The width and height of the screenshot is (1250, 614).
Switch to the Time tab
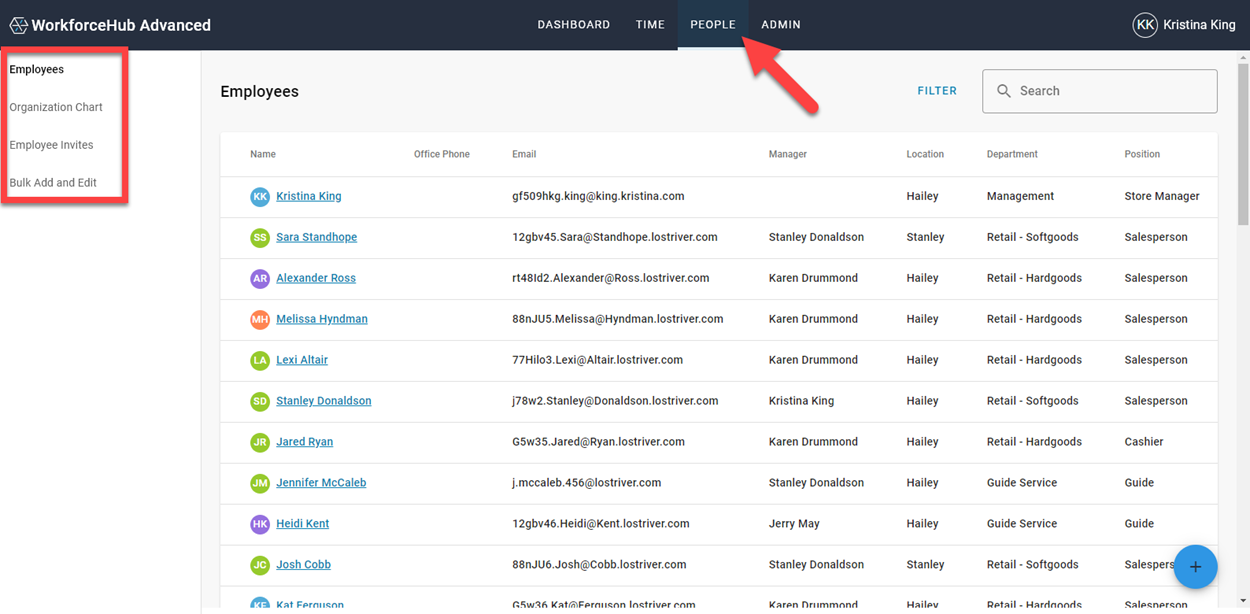click(x=650, y=25)
